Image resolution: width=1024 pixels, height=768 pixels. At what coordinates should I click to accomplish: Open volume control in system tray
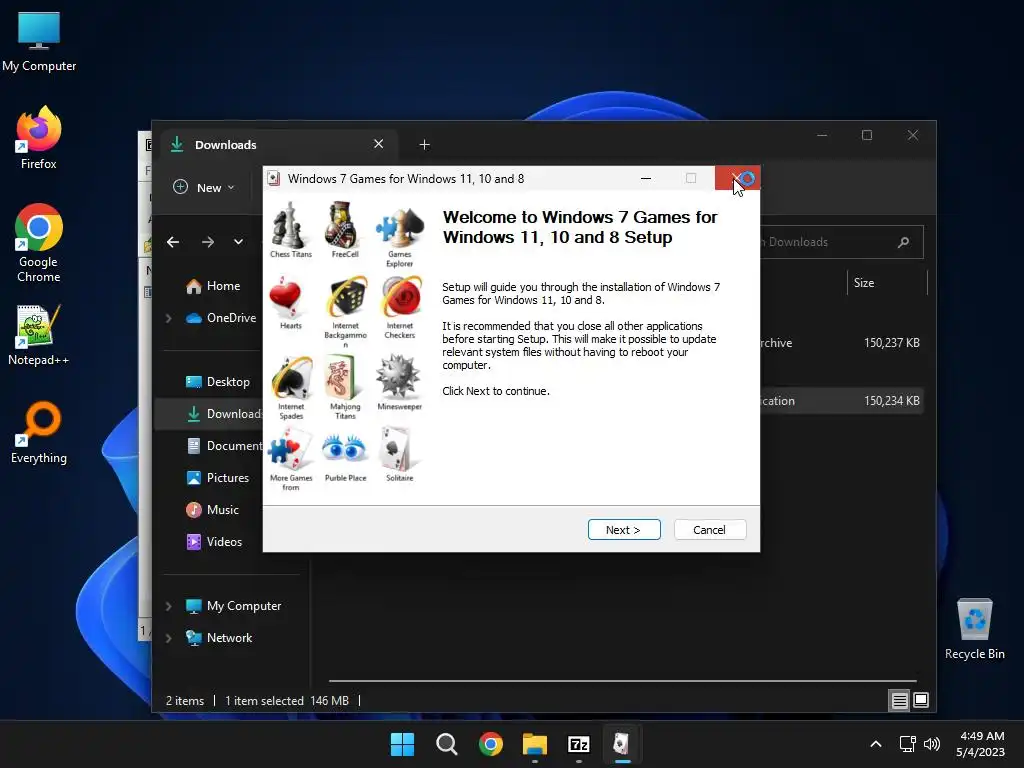[x=933, y=744]
